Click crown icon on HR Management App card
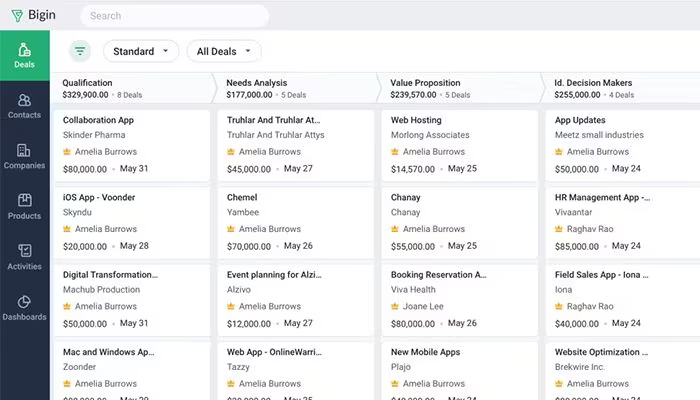This screenshot has height=400, width=700. pos(558,229)
